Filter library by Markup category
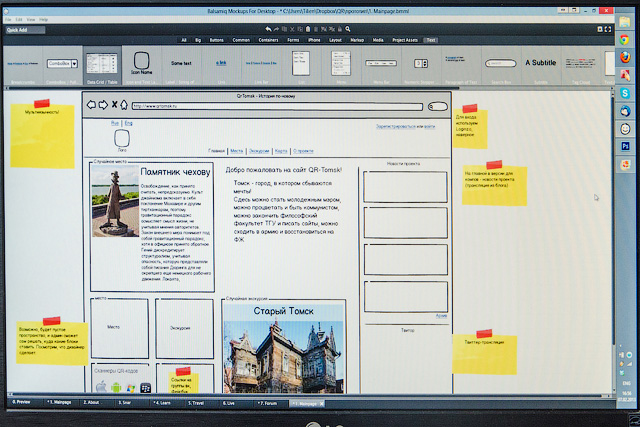The height and width of the screenshot is (427, 640). tap(357, 40)
